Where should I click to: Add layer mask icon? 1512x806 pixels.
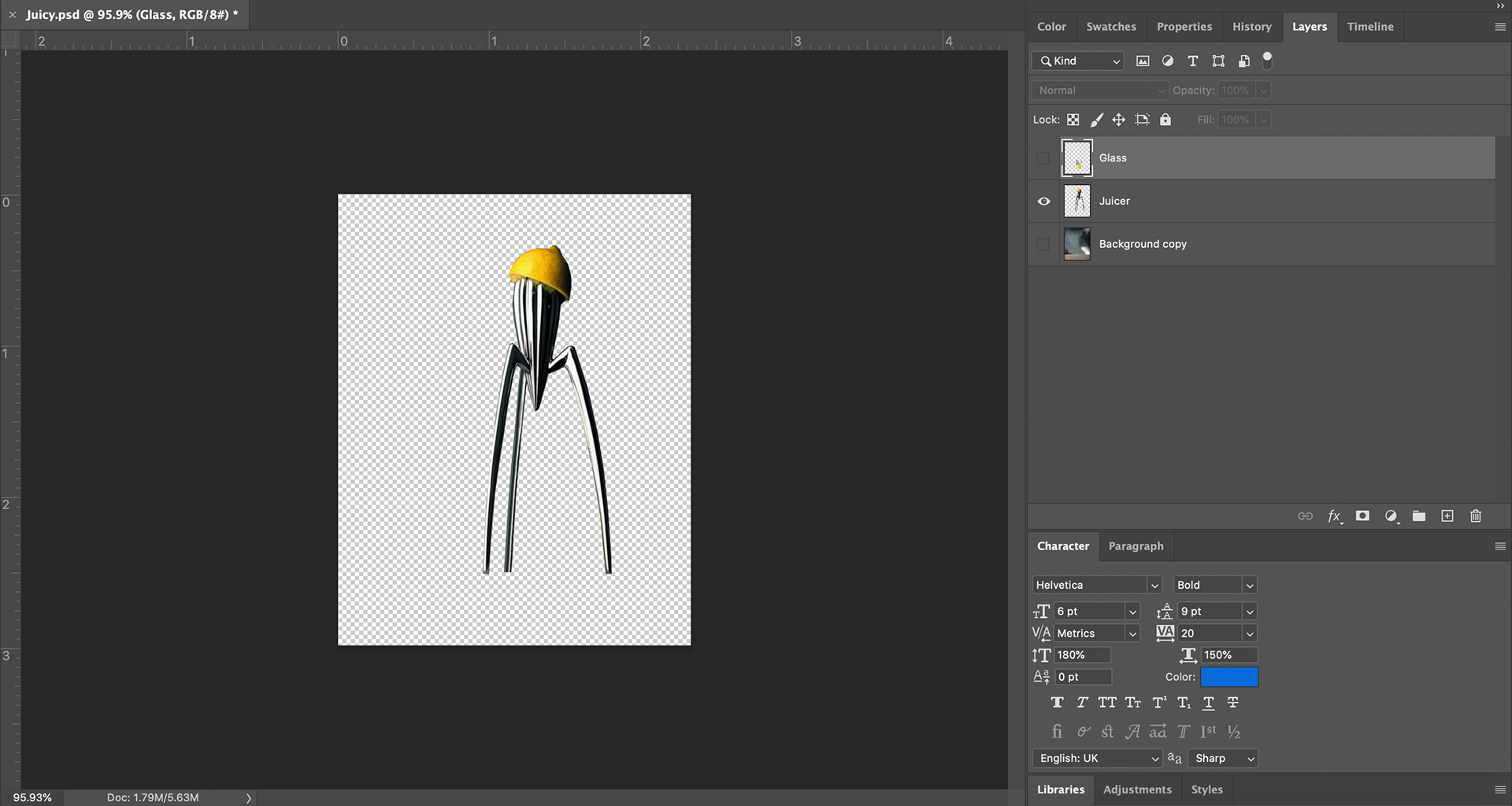[1362, 516]
